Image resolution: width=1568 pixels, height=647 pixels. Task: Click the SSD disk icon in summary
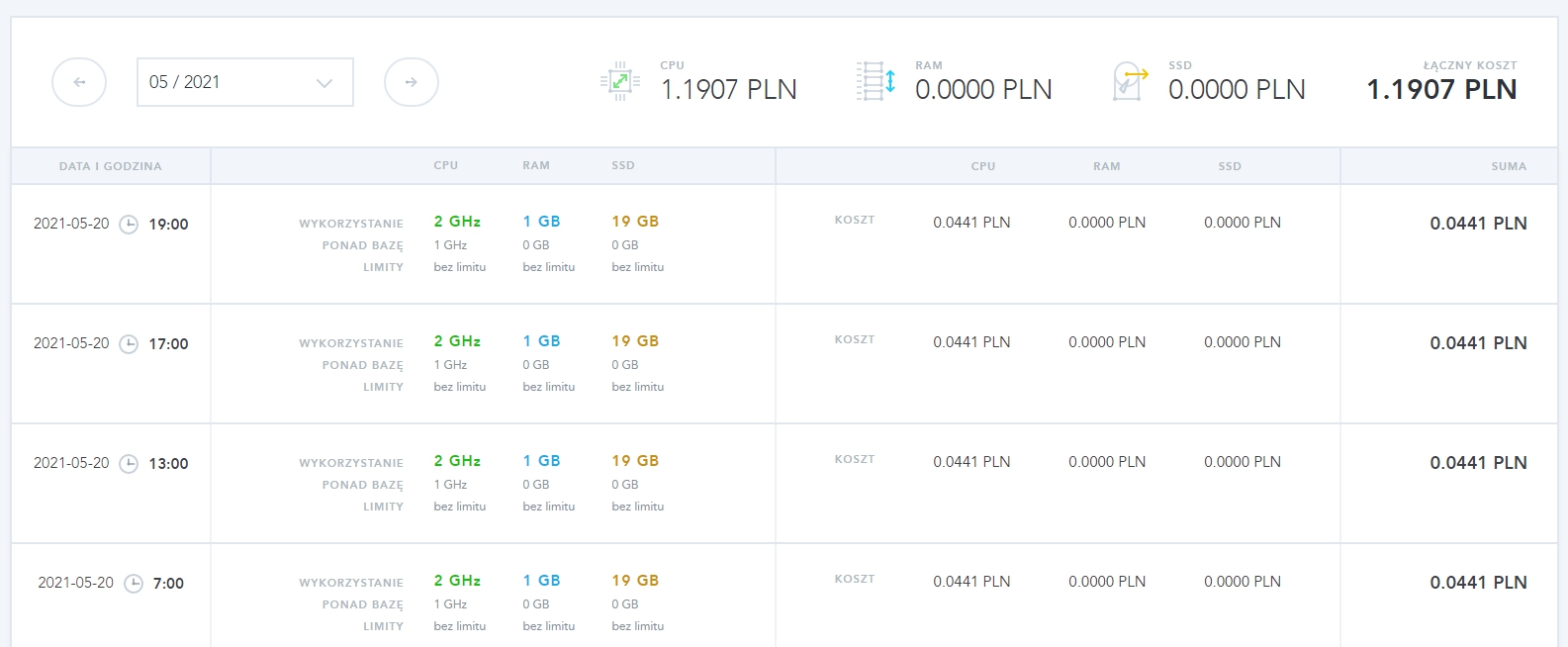pos(1130,81)
